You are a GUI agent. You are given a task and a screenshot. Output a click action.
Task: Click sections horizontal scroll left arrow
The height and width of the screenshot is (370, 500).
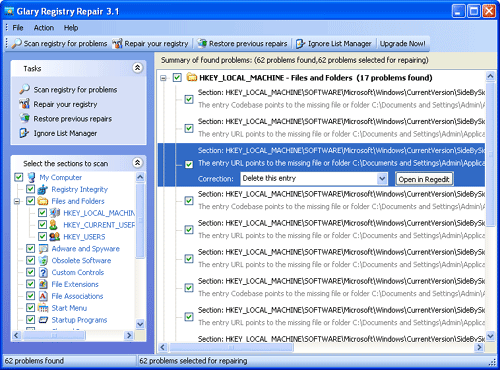pyautogui.click(x=17, y=335)
